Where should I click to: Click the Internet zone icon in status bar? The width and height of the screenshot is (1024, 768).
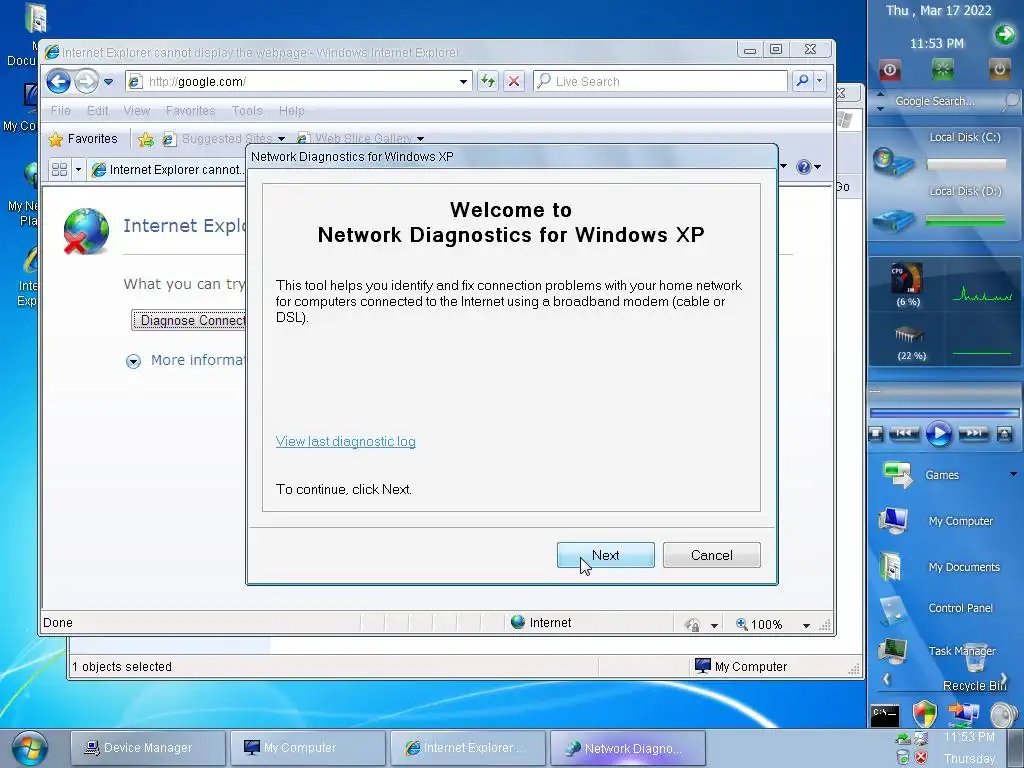(518, 622)
